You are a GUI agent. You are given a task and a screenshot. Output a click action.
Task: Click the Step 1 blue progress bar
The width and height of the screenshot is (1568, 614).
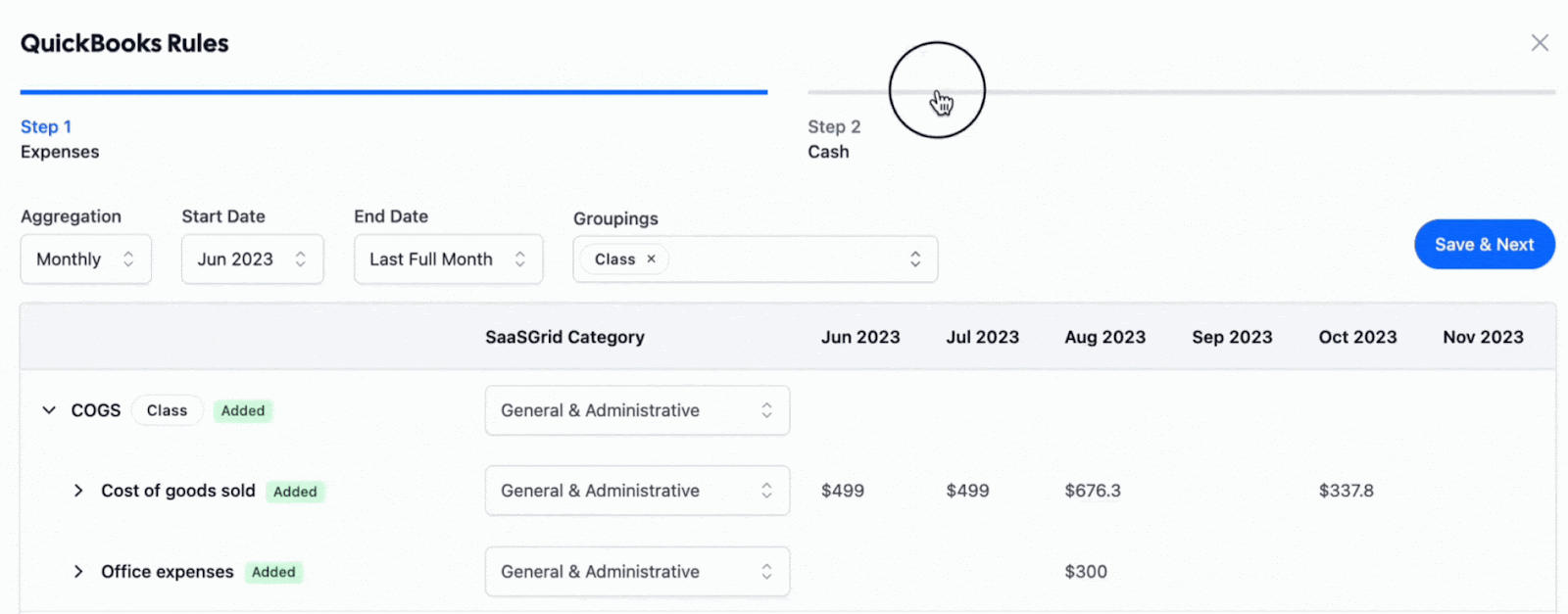pos(394,92)
